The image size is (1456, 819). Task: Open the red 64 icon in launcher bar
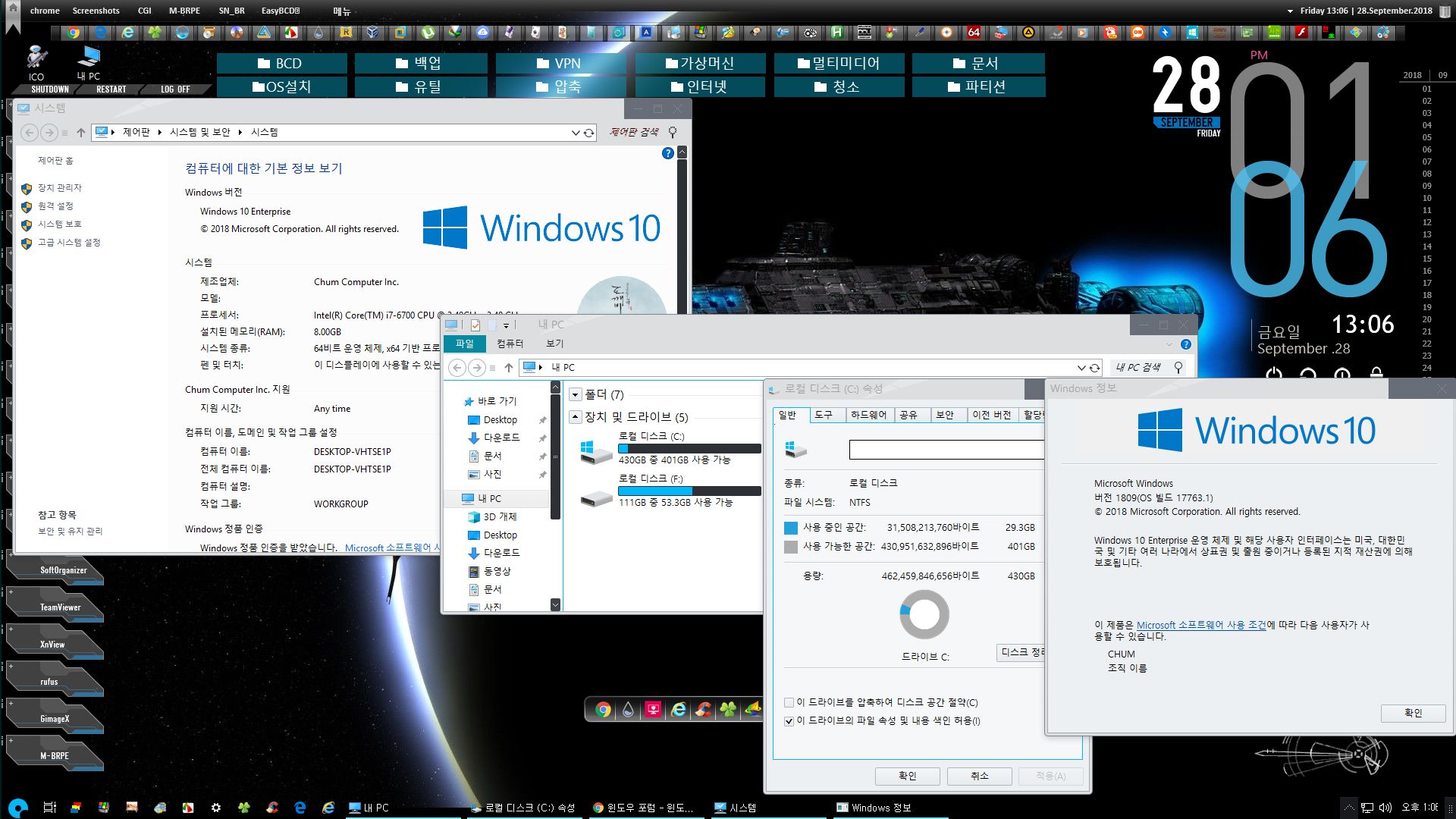coord(974,33)
